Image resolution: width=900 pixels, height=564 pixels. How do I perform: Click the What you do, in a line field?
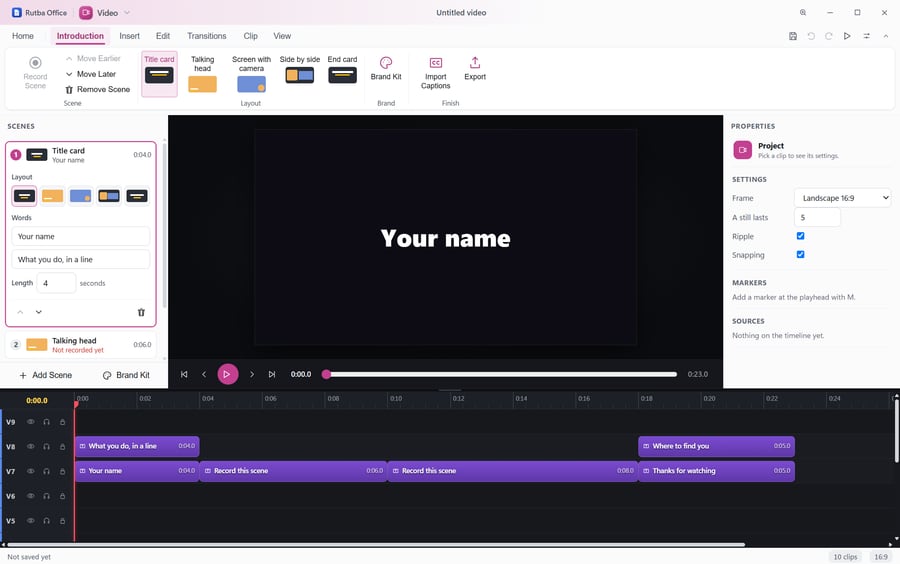tap(80, 259)
